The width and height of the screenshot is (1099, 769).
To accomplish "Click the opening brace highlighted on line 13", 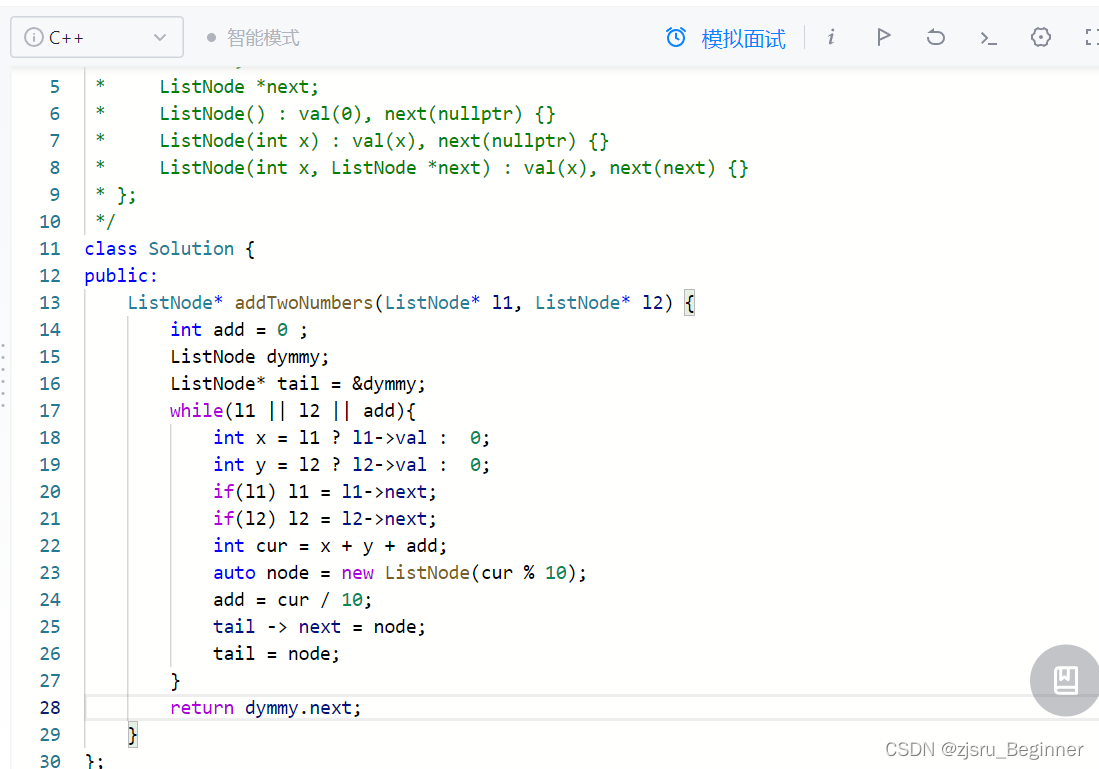I will [x=690, y=303].
